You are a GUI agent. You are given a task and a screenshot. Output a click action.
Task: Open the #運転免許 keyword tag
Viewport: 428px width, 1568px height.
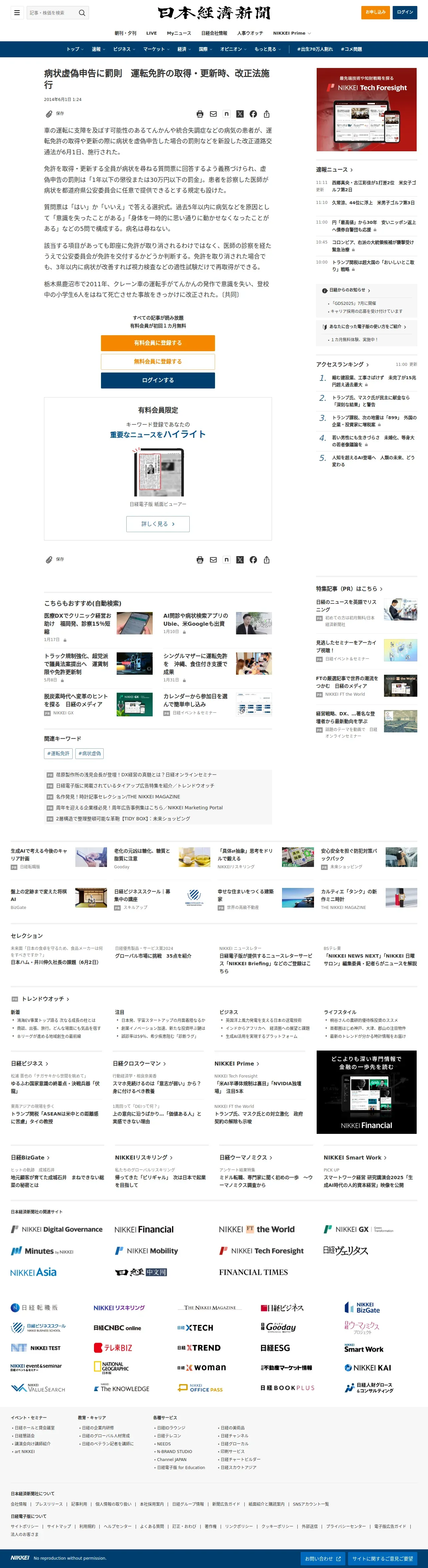coord(58,754)
